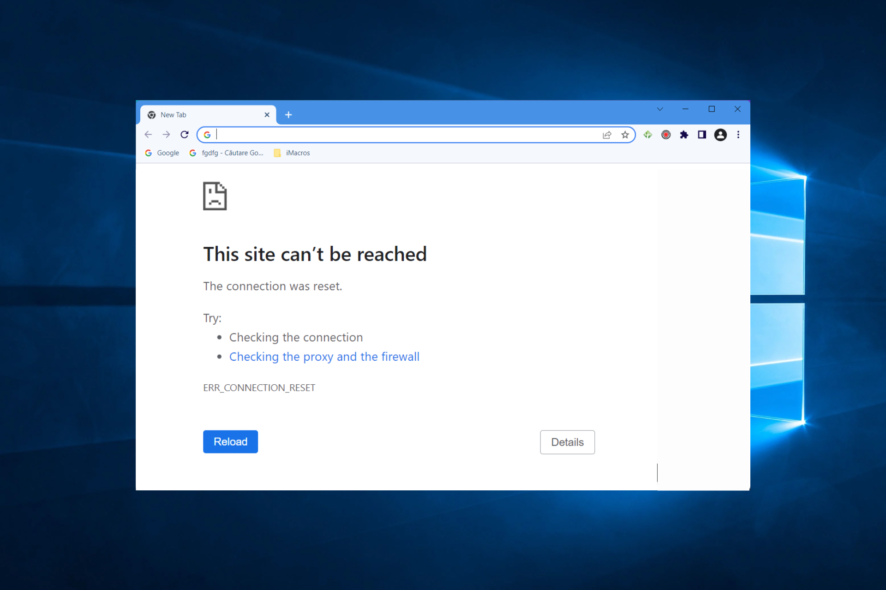This screenshot has height=590, width=886.
Task: Go forward with the forward arrow
Action: pyautogui.click(x=166, y=135)
